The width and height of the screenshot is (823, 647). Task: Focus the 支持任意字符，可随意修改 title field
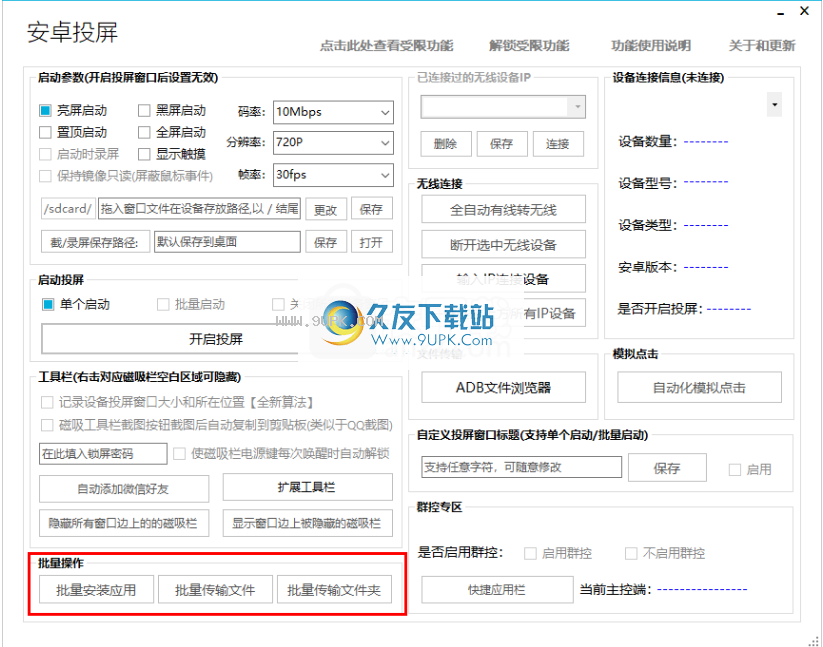click(x=522, y=467)
